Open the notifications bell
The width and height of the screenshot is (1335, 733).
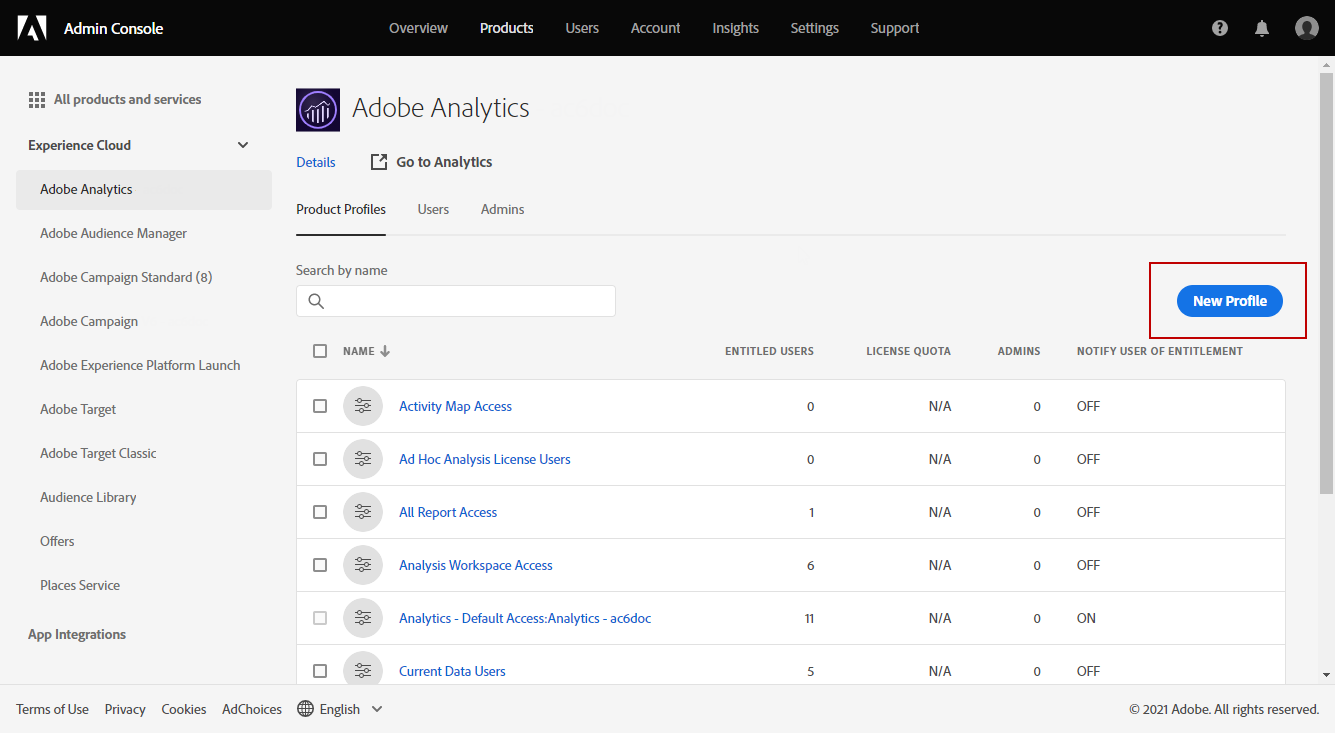(x=1262, y=28)
